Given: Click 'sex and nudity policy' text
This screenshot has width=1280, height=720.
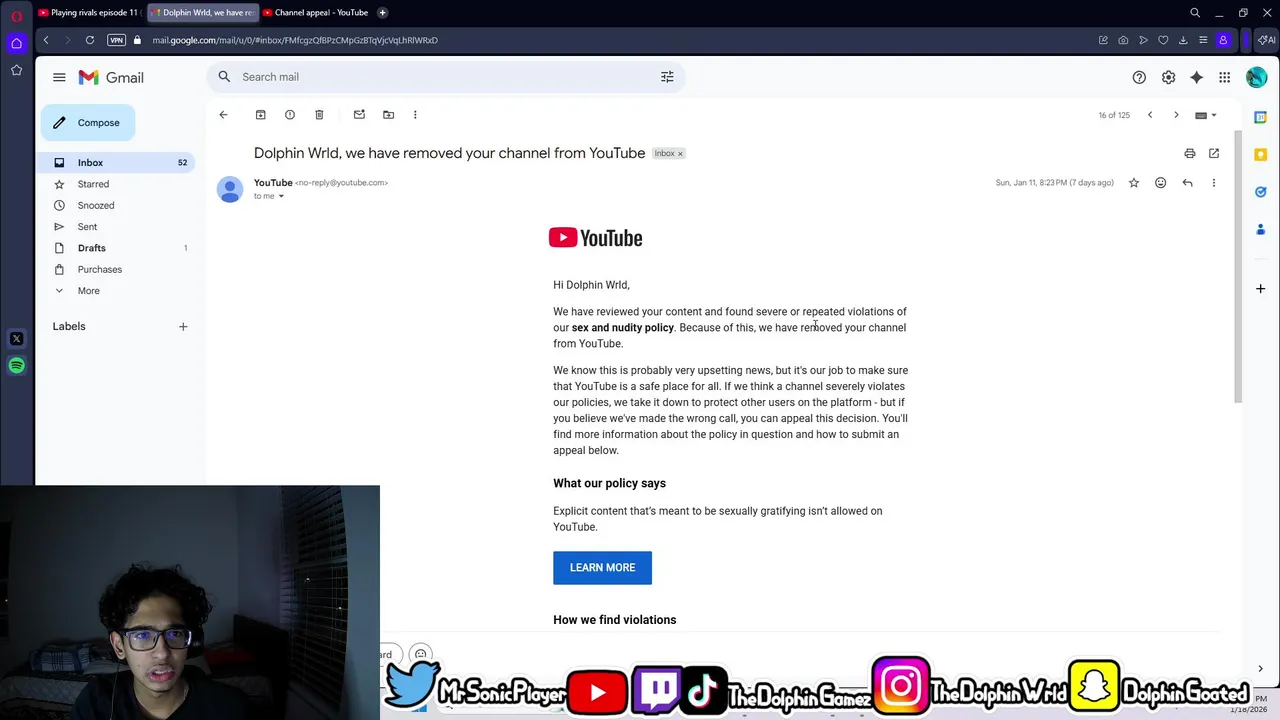Looking at the screenshot, I should (x=623, y=328).
